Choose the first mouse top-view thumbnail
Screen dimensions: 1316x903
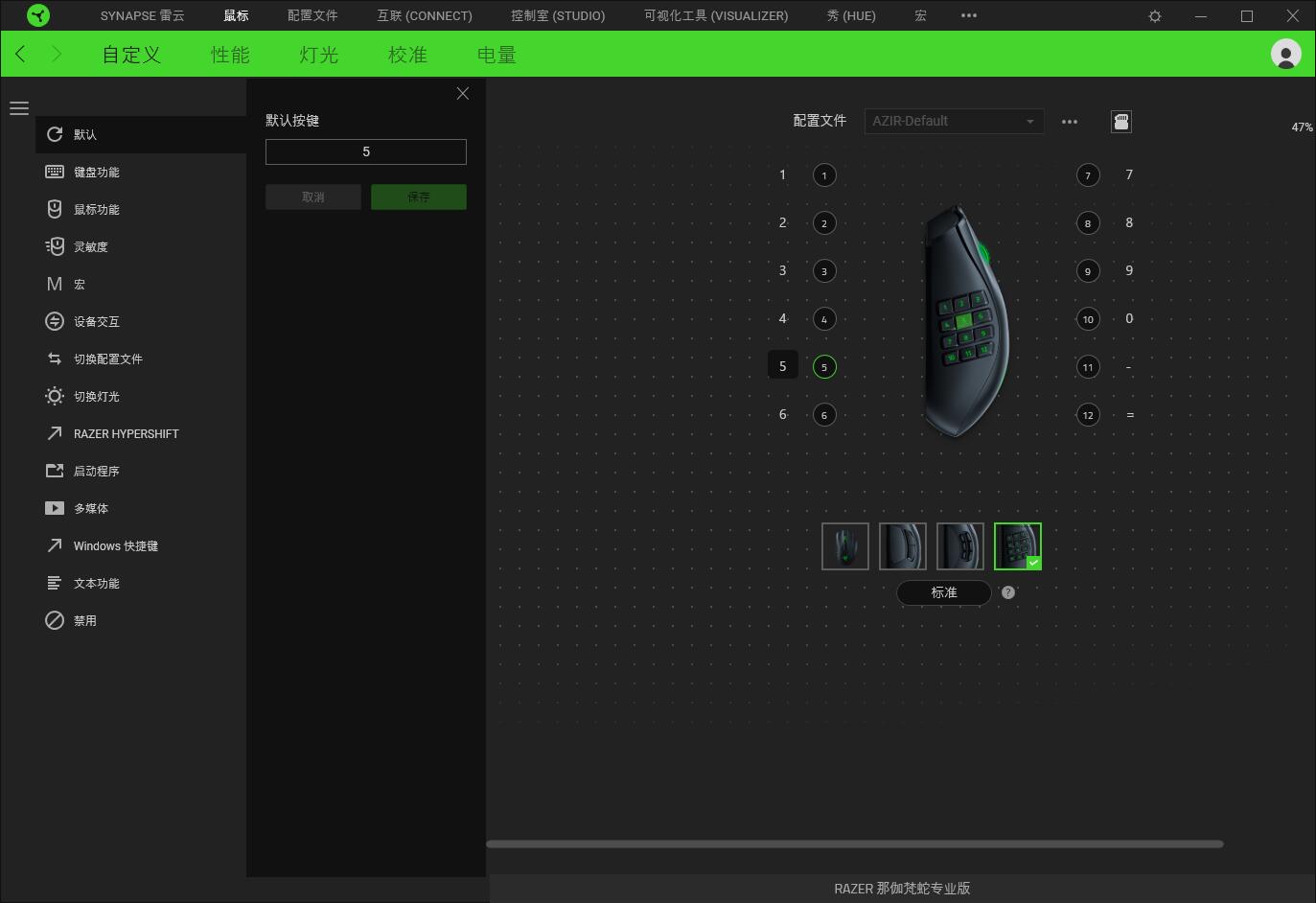tap(845, 546)
